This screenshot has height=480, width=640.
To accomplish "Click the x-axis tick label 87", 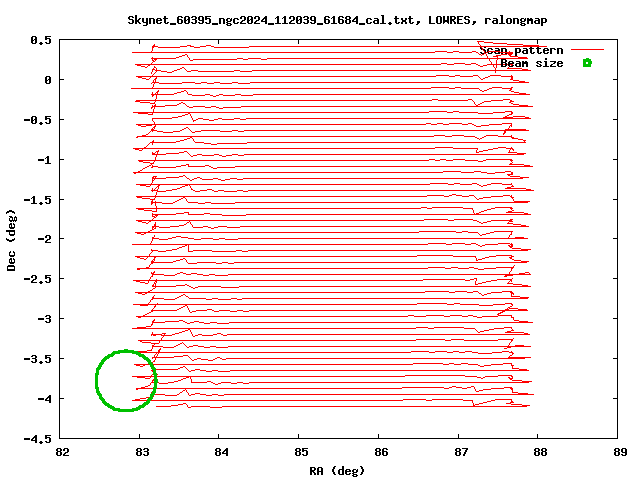I will (461, 452).
